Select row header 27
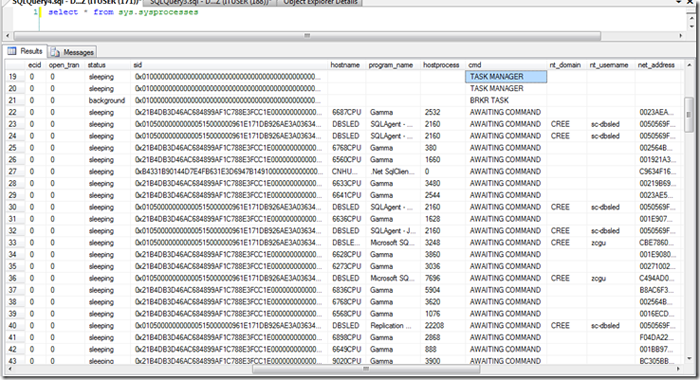Screen dimensions: 700x380 tap(15, 171)
